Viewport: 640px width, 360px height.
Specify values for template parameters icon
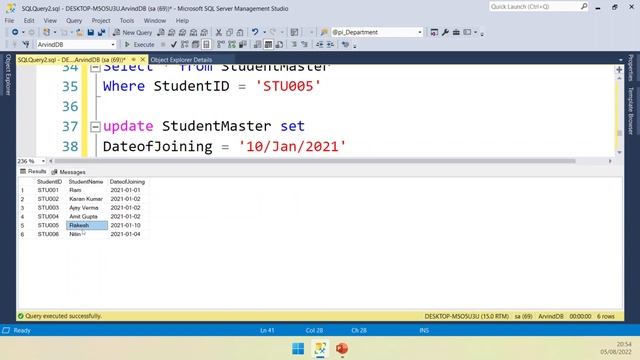[x=345, y=44]
